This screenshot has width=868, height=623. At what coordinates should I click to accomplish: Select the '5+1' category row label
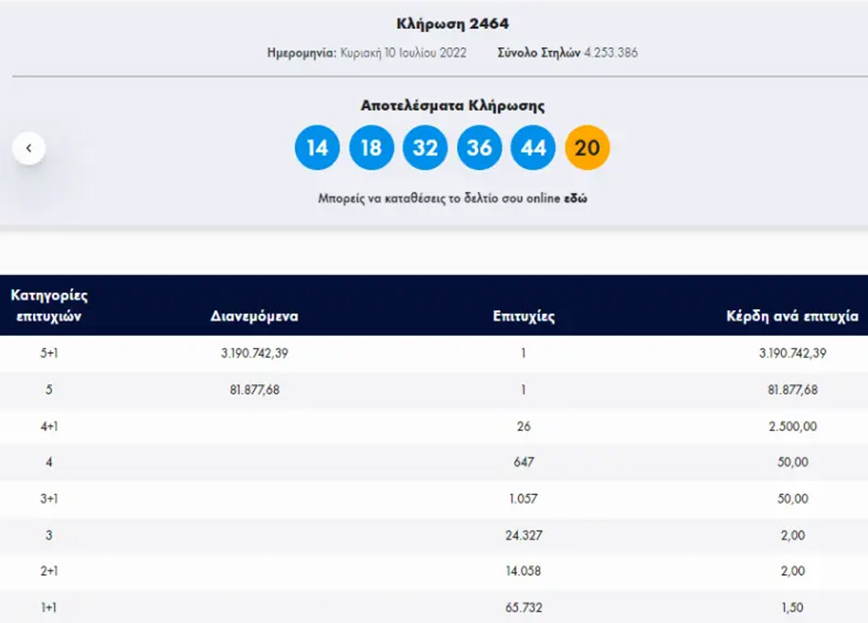tap(48, 353)
